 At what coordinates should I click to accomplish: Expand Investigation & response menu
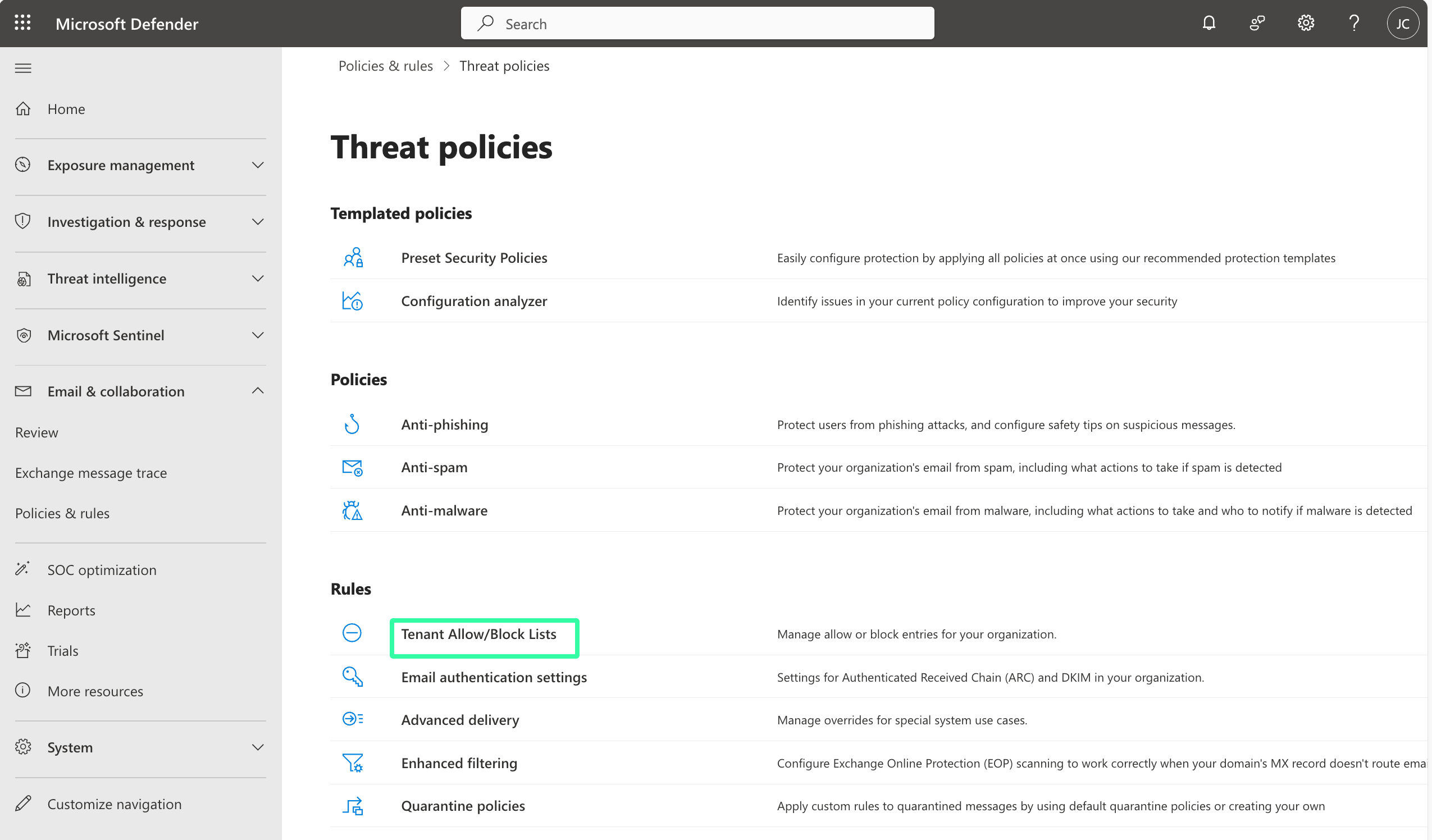257,222
